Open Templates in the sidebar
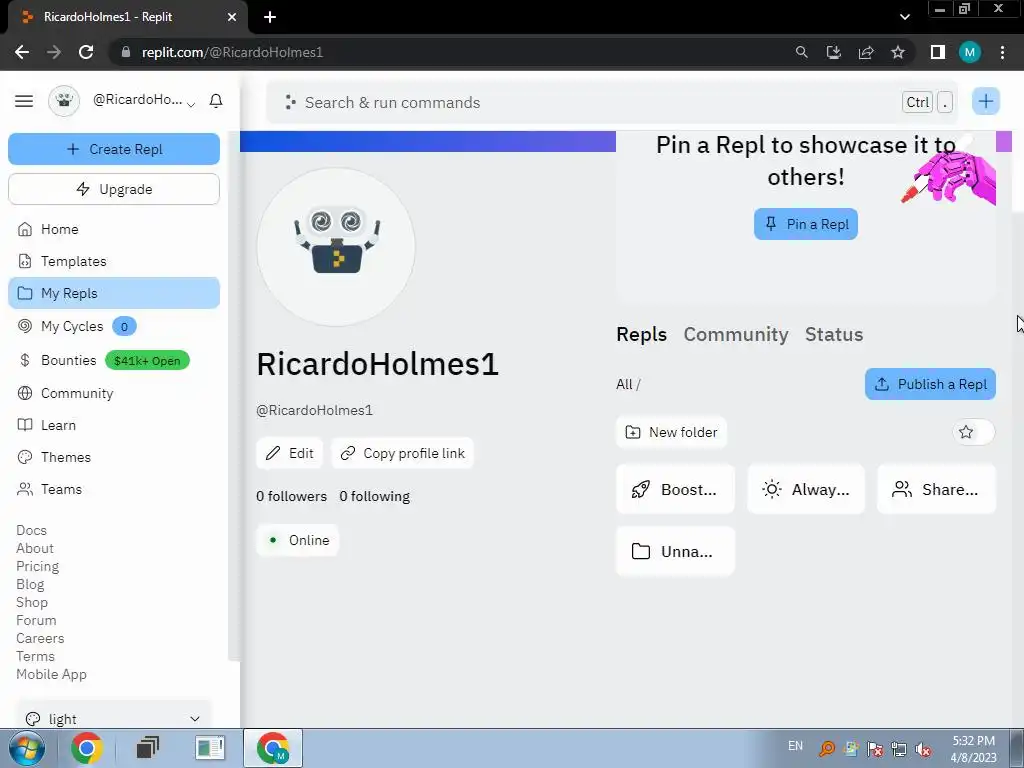The image size is (1024, 768). tap(114, 261)
